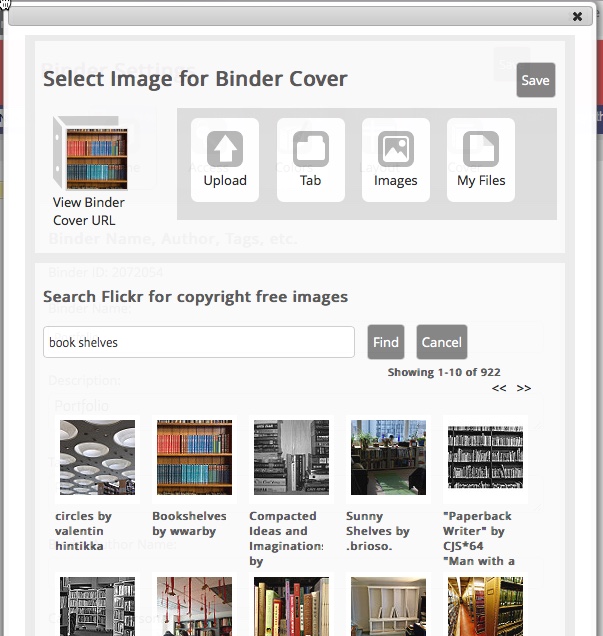Focus the Flickr search field containing book shelves
The height and width of the screenshot is (636, 603).
pyautogui.click(x=199, y=342)
